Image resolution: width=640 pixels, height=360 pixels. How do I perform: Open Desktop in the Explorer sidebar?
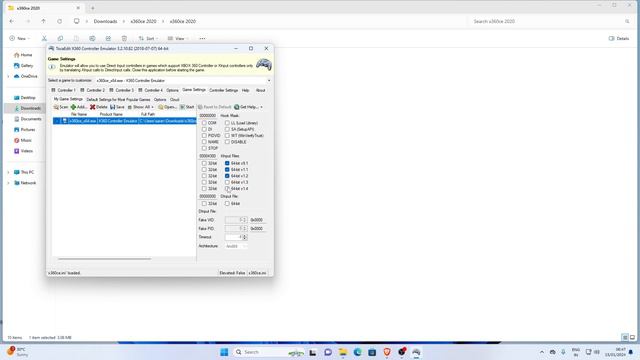(25, 98)
